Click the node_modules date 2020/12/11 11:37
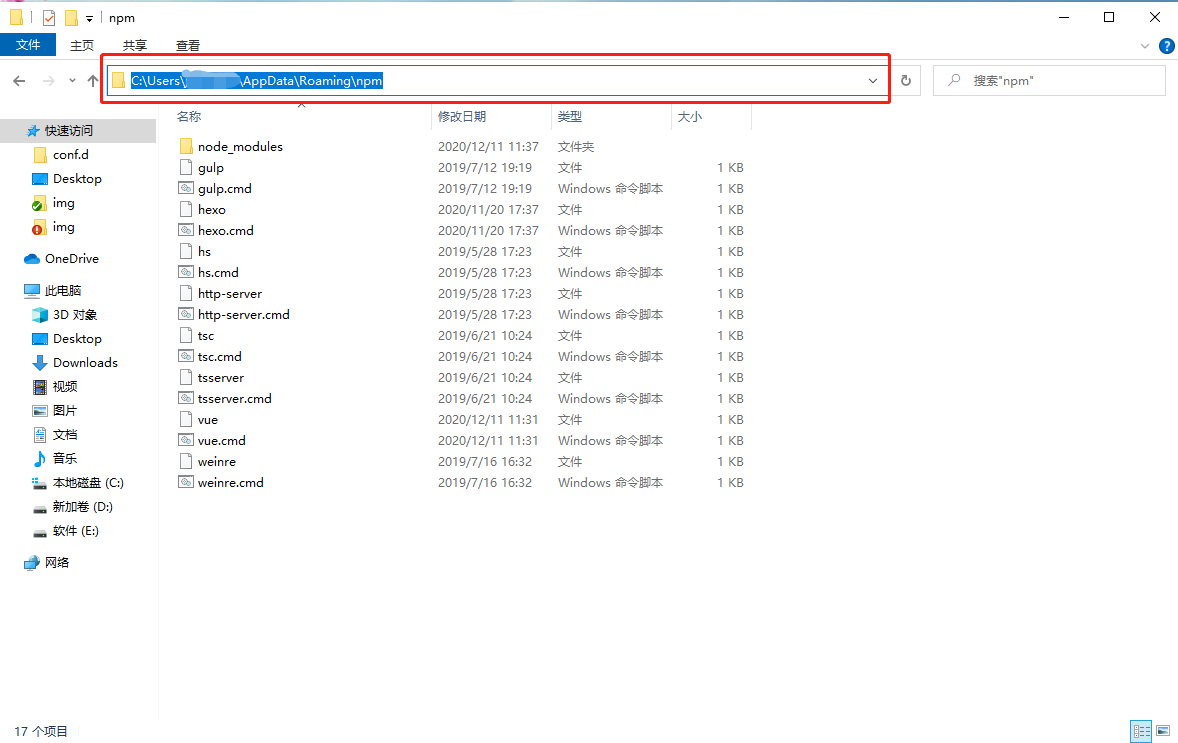 (x=488, y=146)
